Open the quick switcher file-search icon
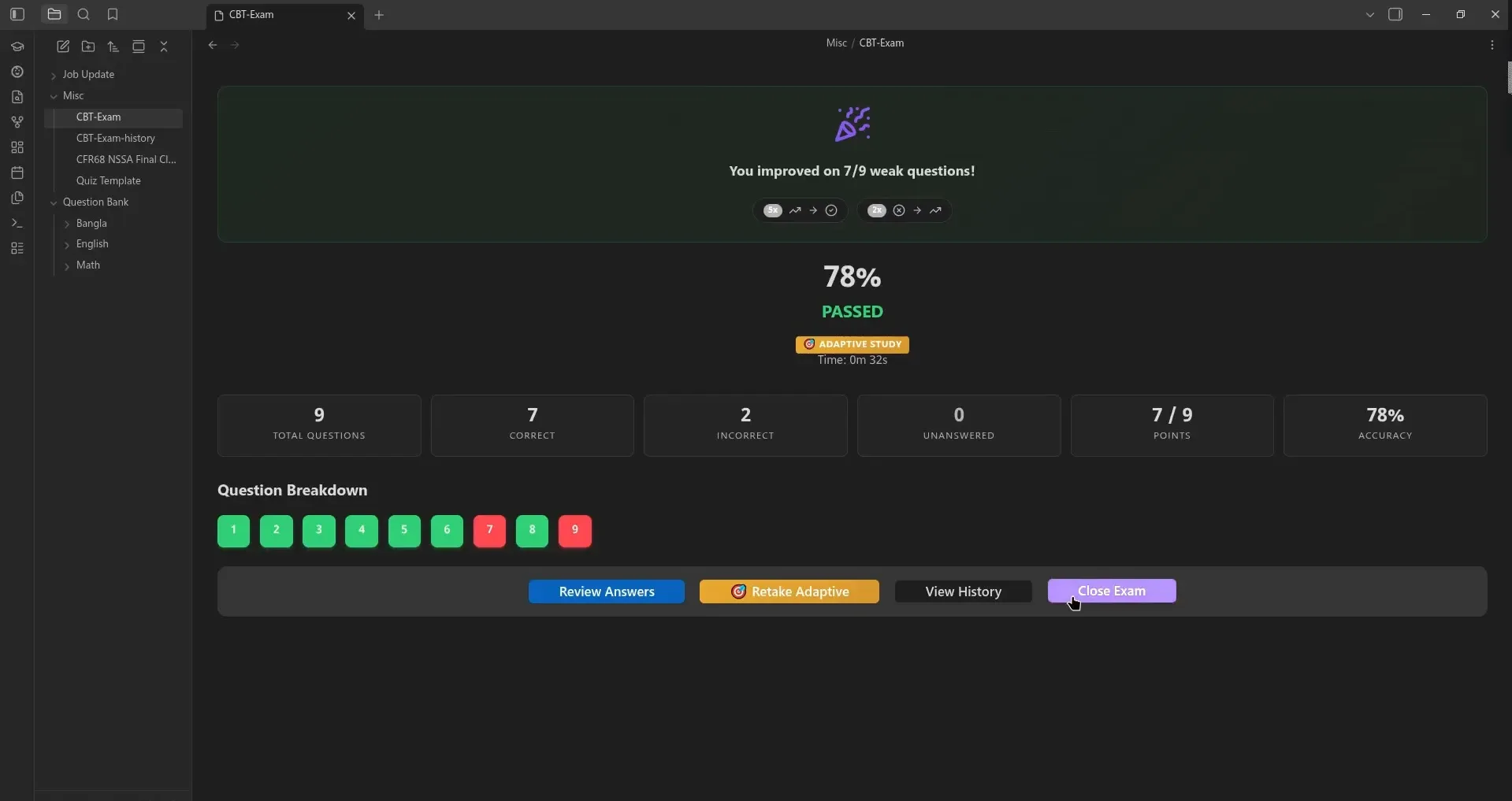 pos(17,97)
